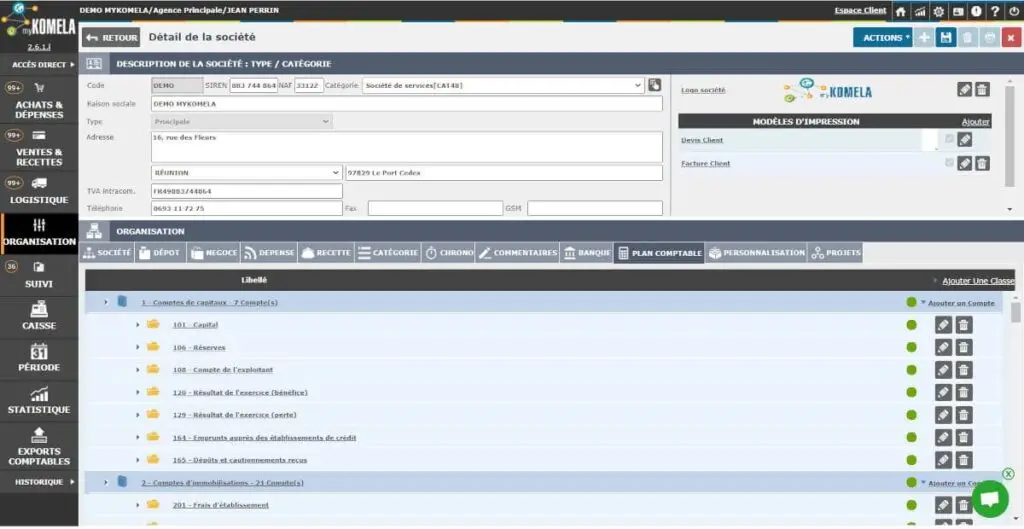Edit account 101 - Capital pencil icon
This screenshot has width=1024, height=529.
point(943,325)
